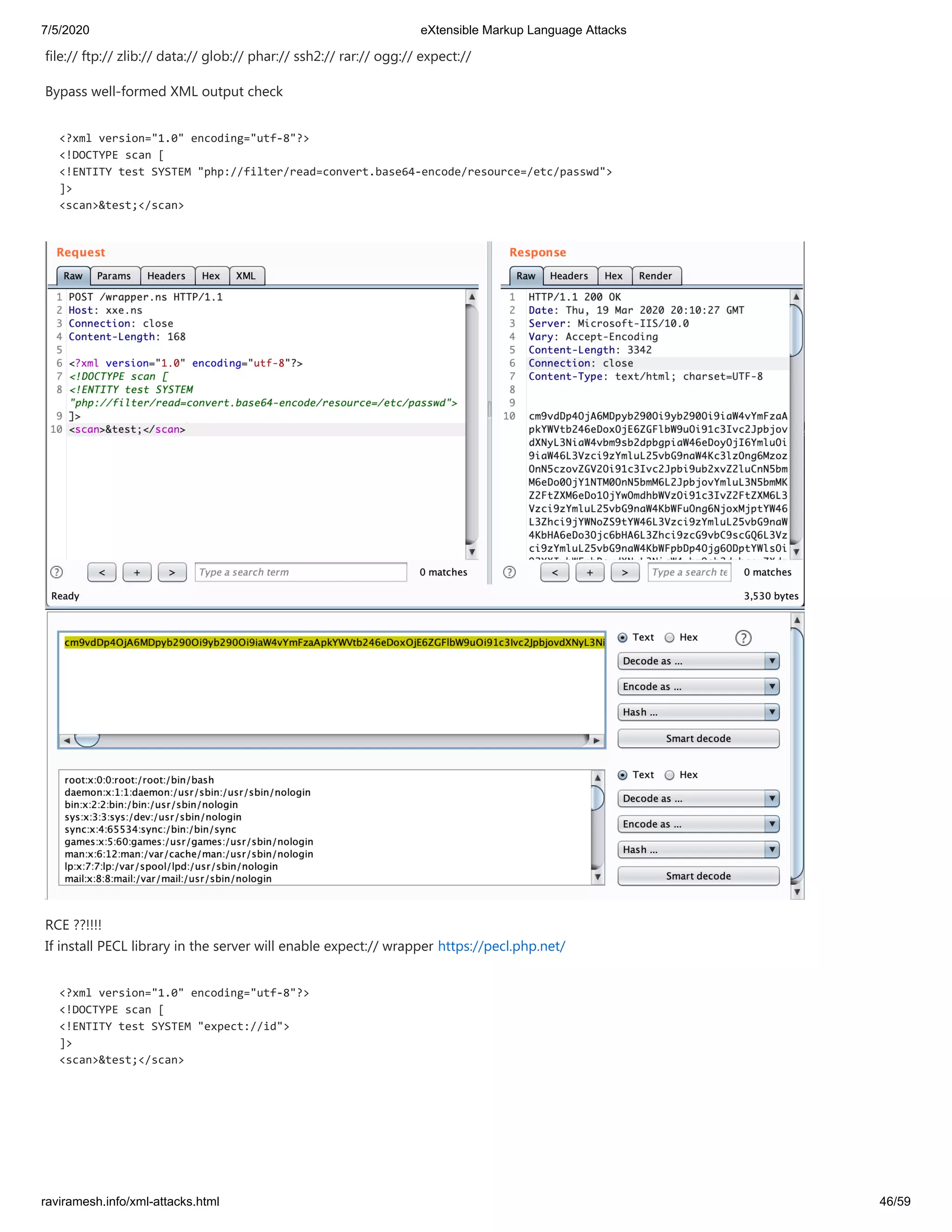Click Decoder panel vertical scrollbar thumb
Image resolution: width=952 pixels, height=1232 pixels.
click(x=797, y=754)
